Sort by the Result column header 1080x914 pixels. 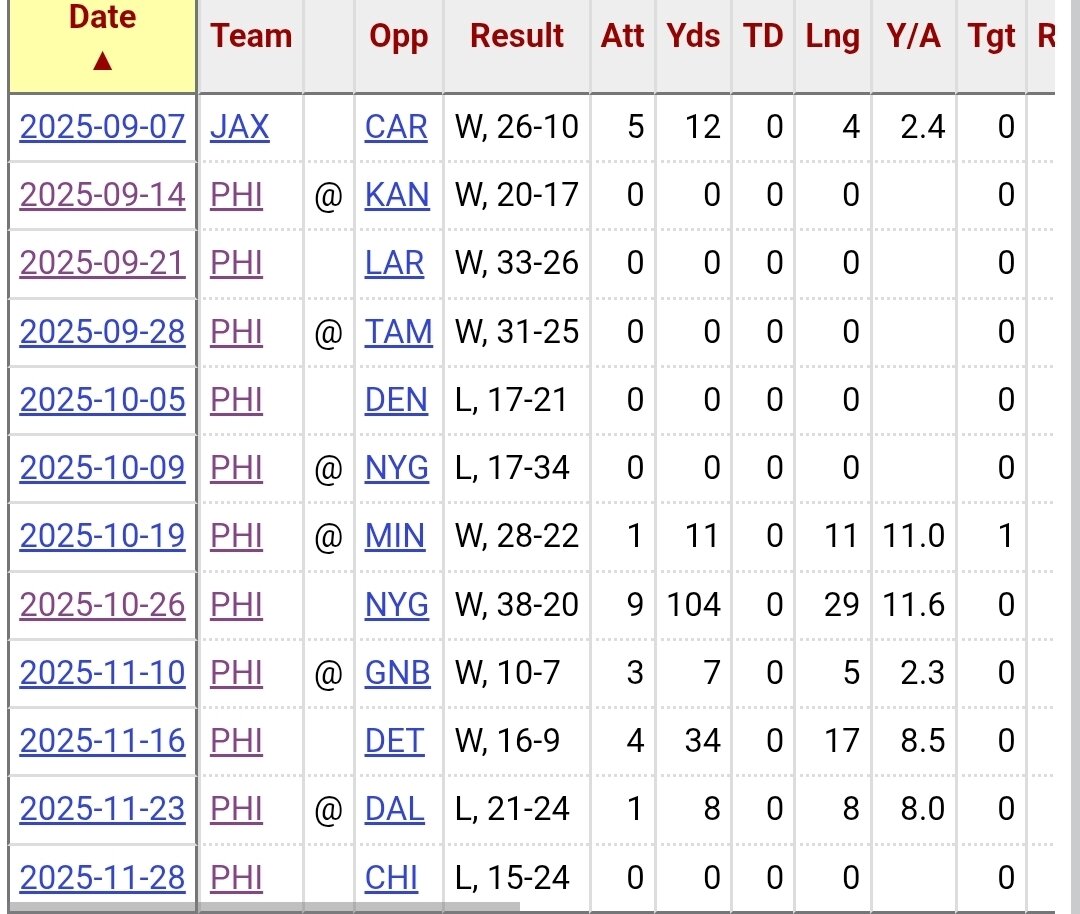click(517, 37)
